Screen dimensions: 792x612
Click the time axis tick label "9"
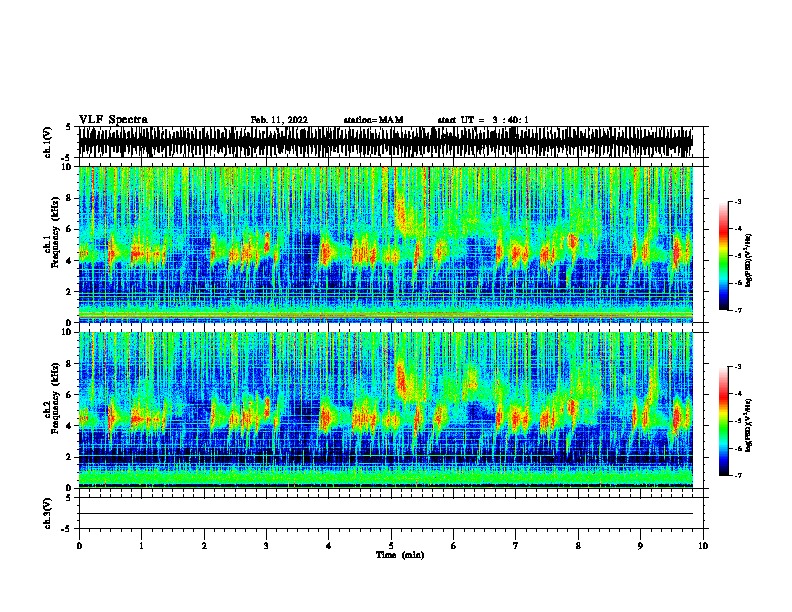pos(640,546)
